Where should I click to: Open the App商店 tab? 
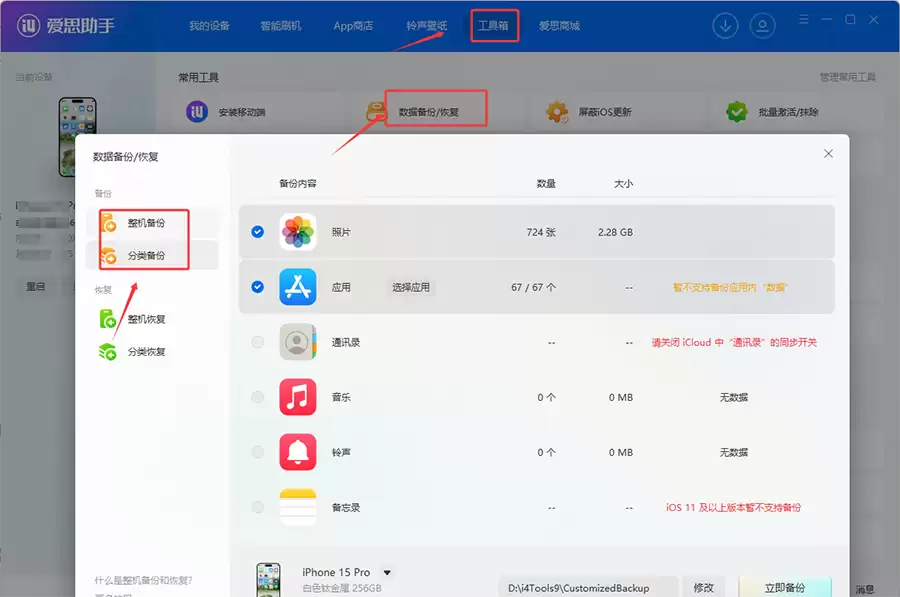(x=353, y=26)
